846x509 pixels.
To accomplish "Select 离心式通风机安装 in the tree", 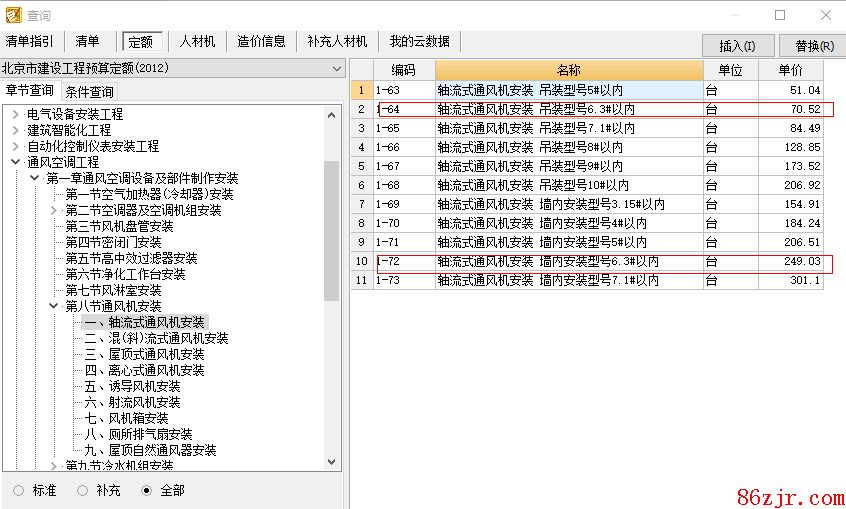I will 144,370.
